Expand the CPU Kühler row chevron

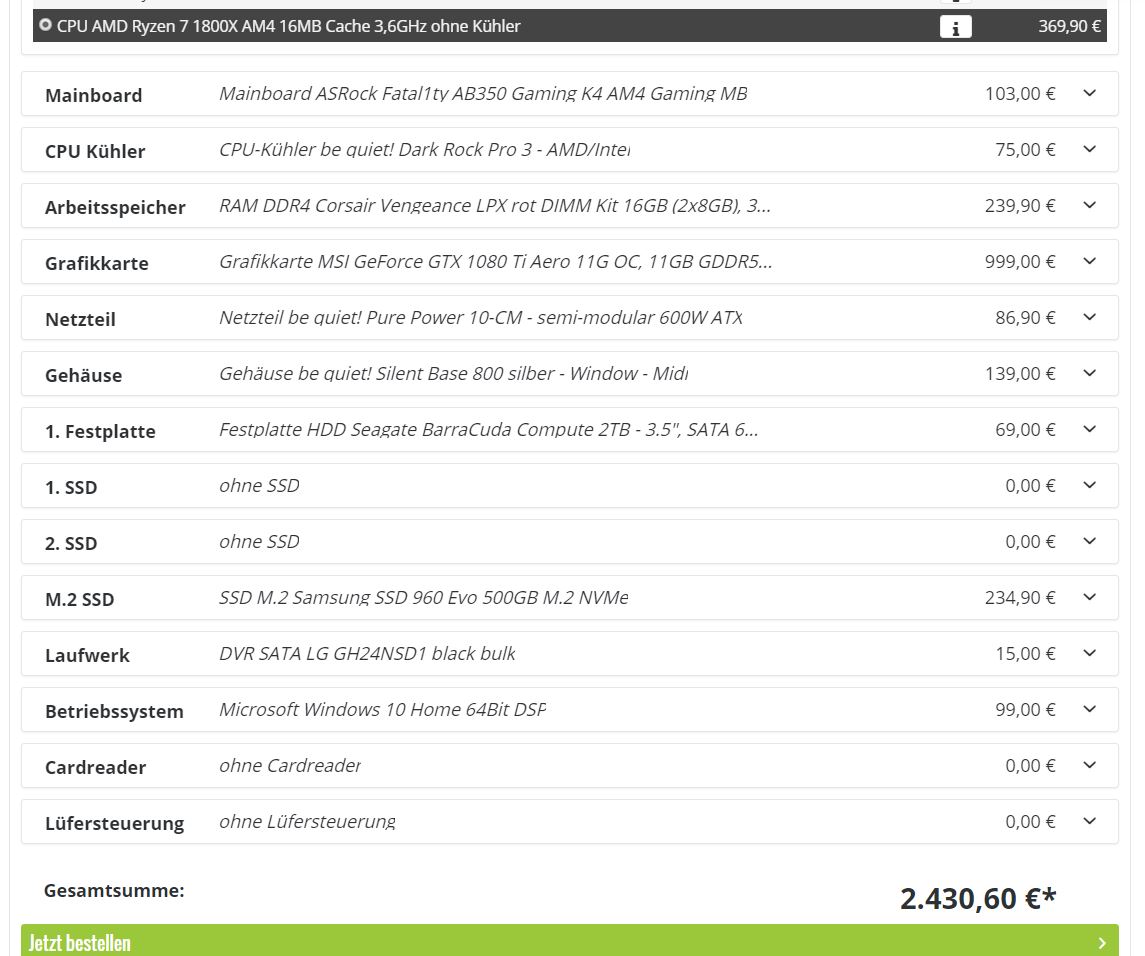click(x=1090, y=149)
